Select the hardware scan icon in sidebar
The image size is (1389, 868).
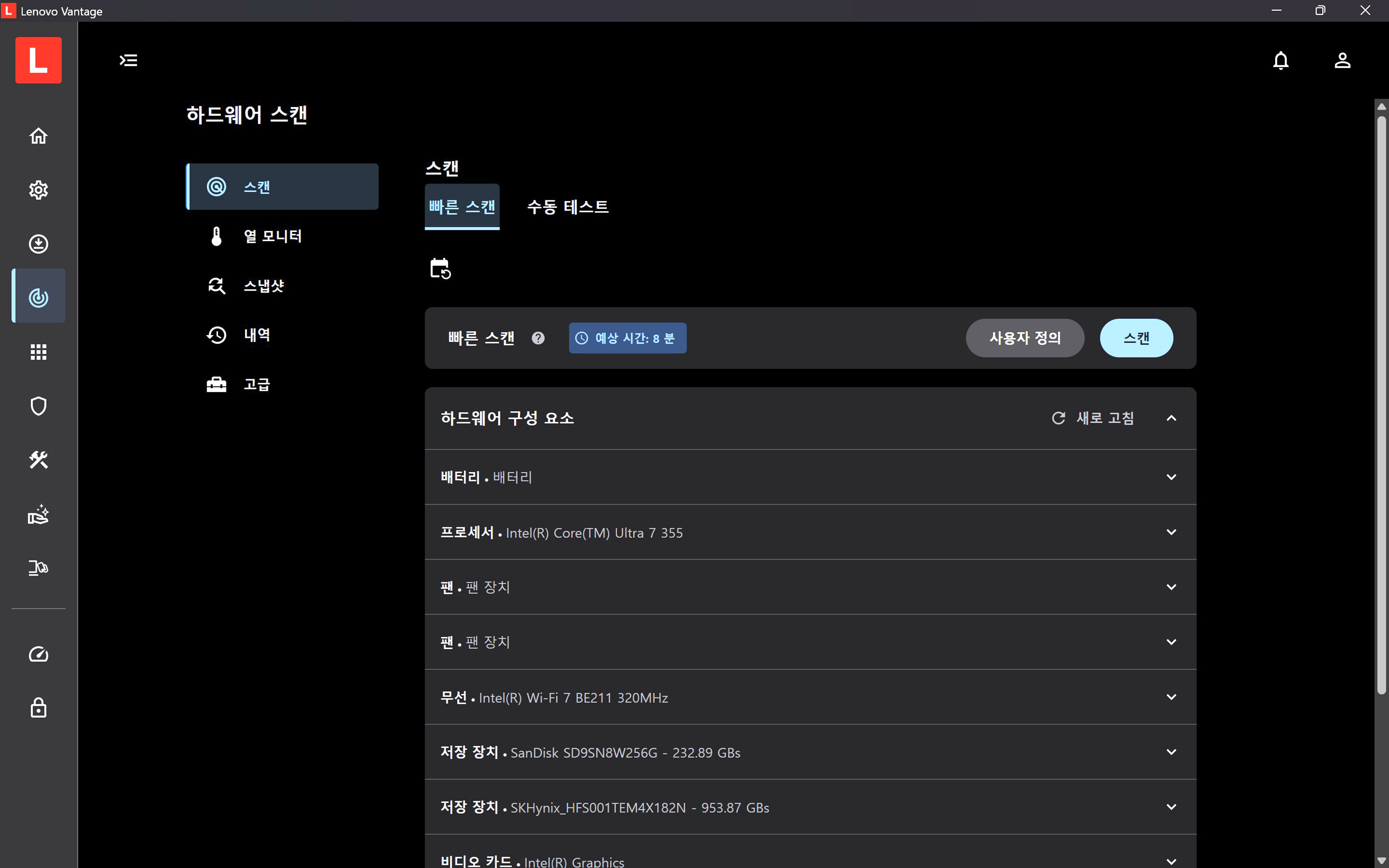pyautogui.click(x=38, y=296)
